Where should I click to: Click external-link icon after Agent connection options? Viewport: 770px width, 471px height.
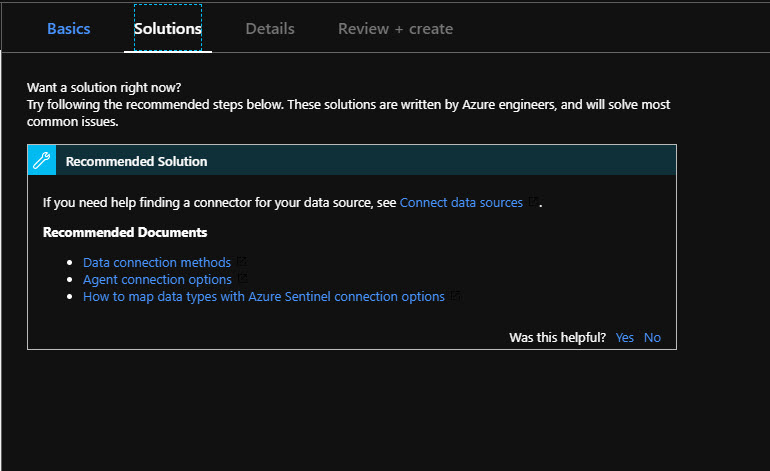pos(241,279)
